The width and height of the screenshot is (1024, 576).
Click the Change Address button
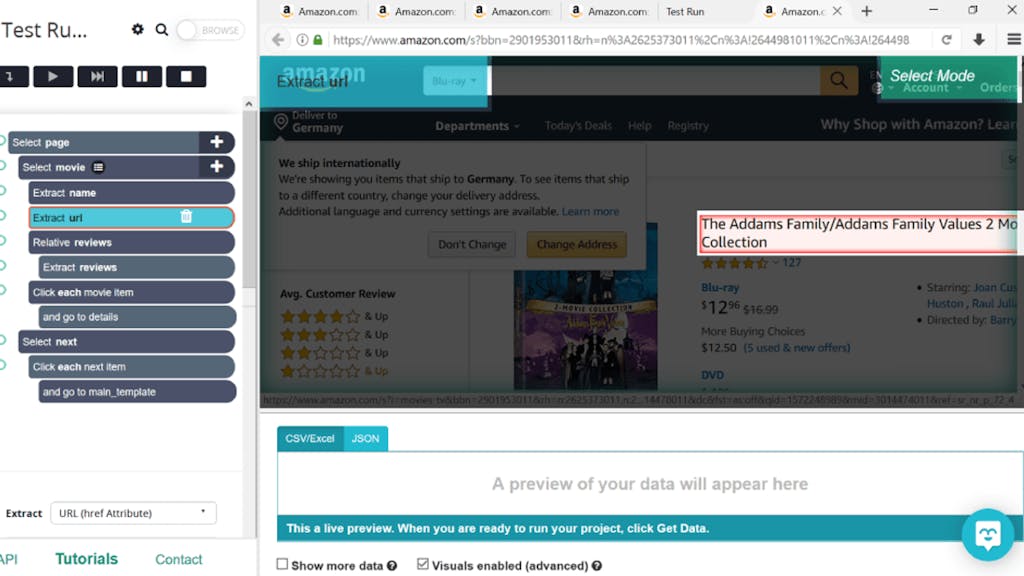click(x=577, y=244)
